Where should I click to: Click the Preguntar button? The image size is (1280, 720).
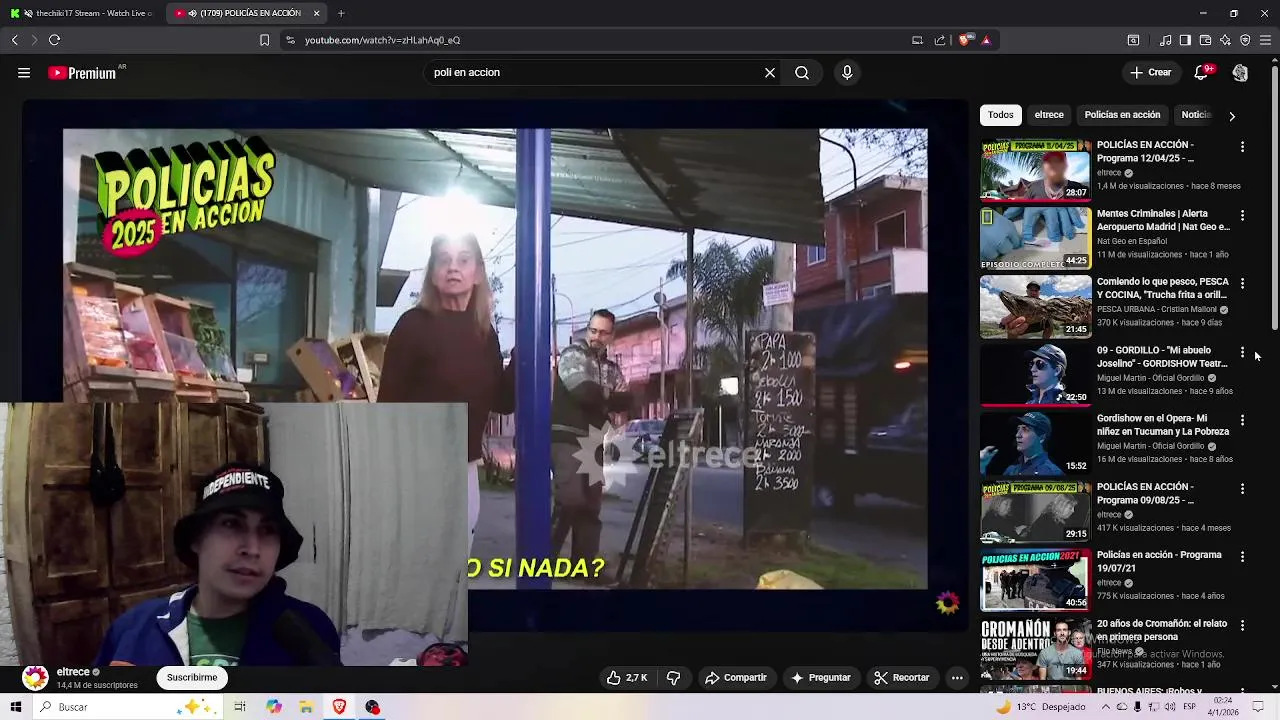click(820, 677)
